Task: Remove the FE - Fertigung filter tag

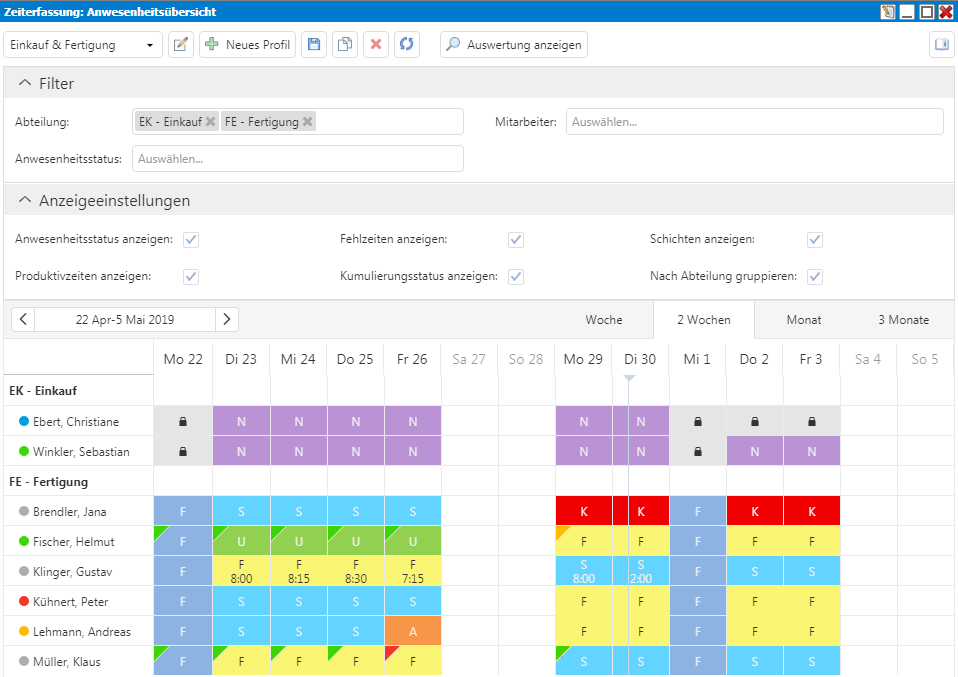Action: click(x=308, y=122)
